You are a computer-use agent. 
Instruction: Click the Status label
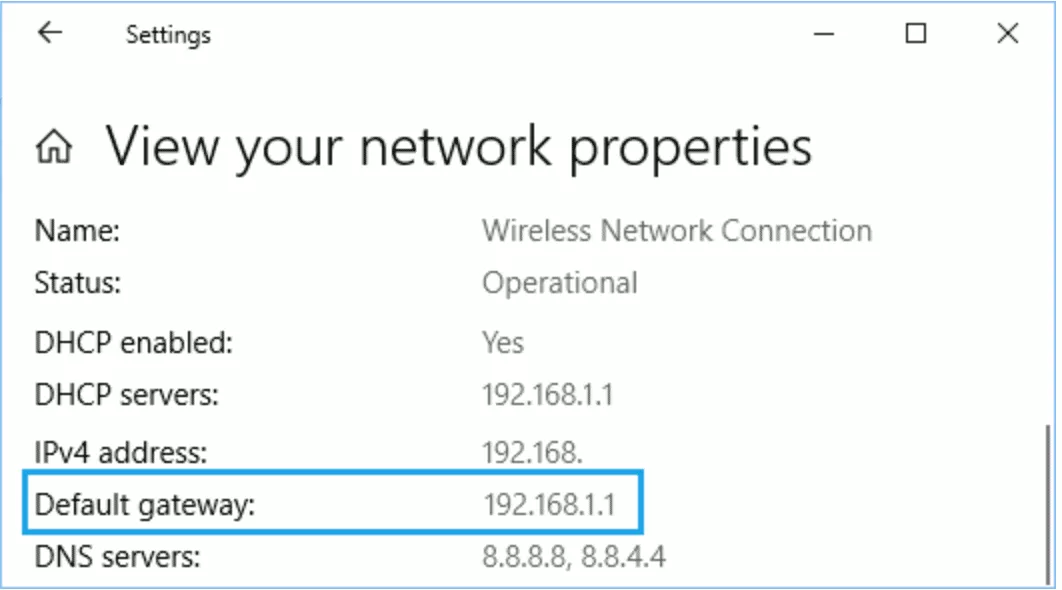pos(78,283)
